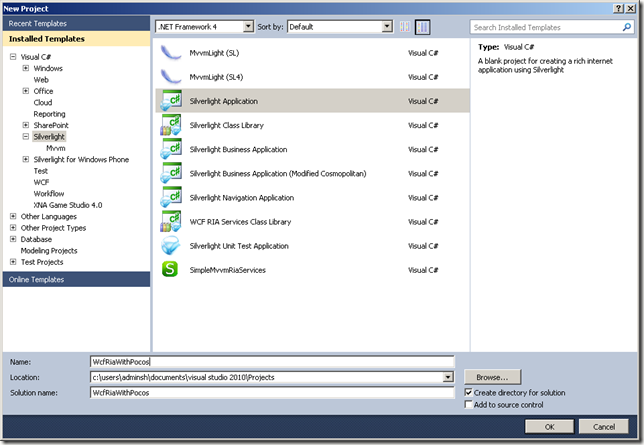Select the Installed Templates section
The height and width of the screenshot is (445, 644).
76,39
